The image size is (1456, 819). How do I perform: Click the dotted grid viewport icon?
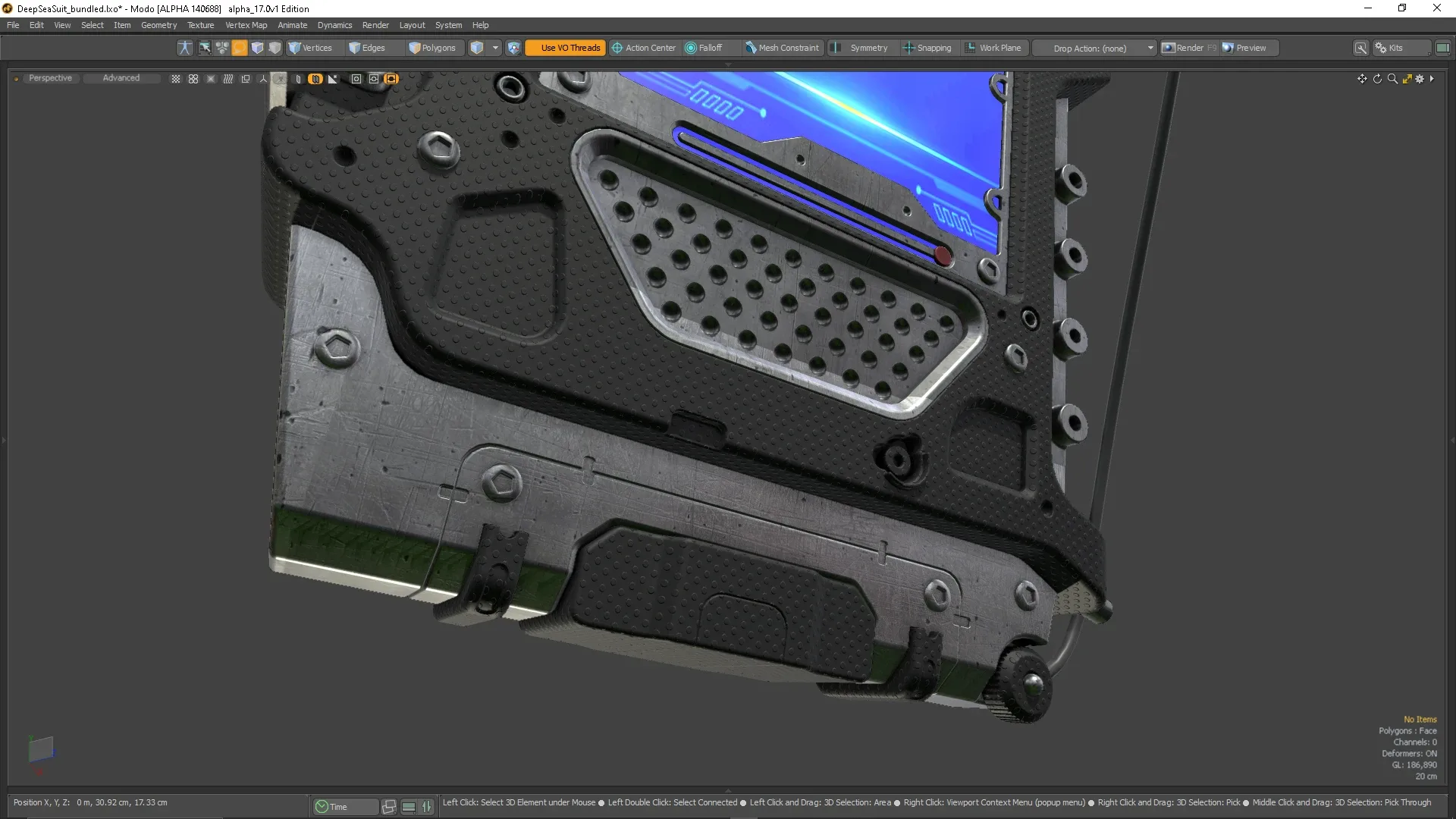(176, 79)
